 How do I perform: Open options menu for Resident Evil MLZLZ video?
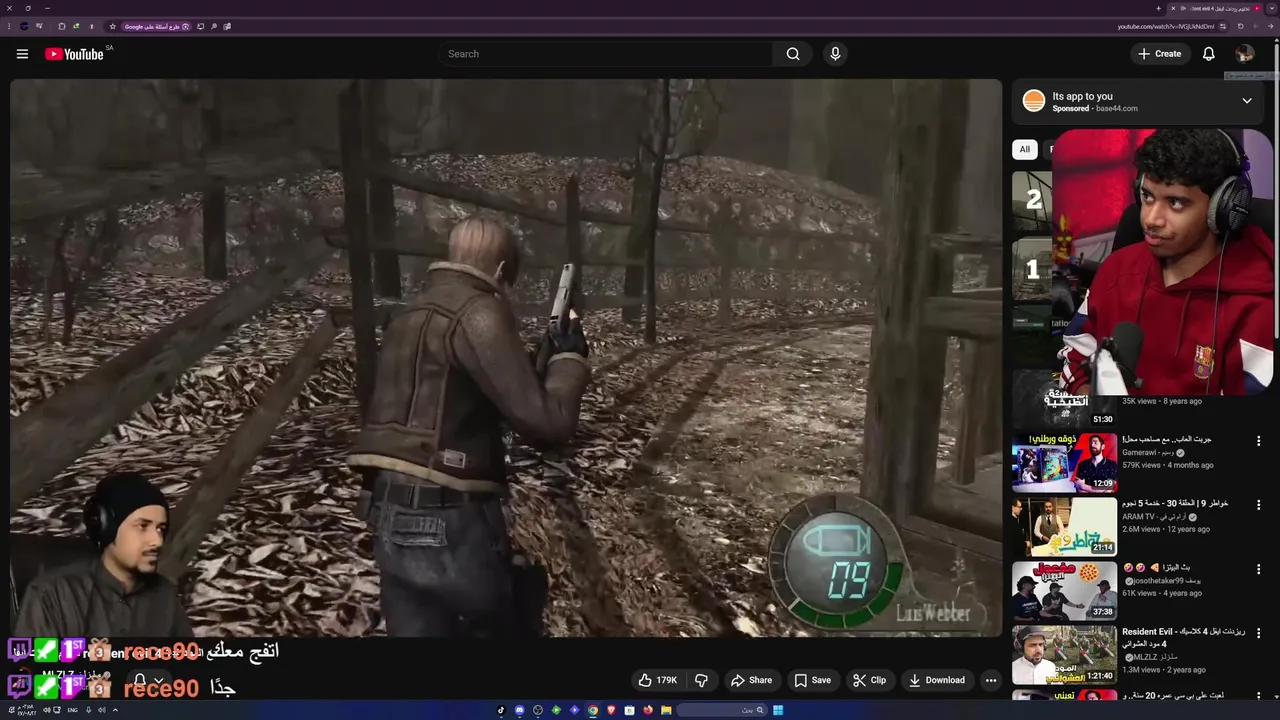[1258, 634]
